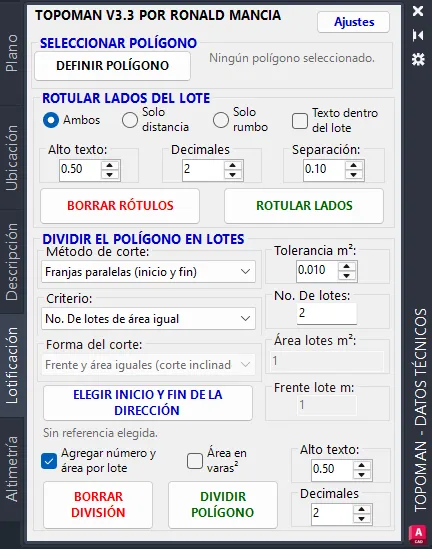Increase Alto texto in the division section

pos(362,465)
